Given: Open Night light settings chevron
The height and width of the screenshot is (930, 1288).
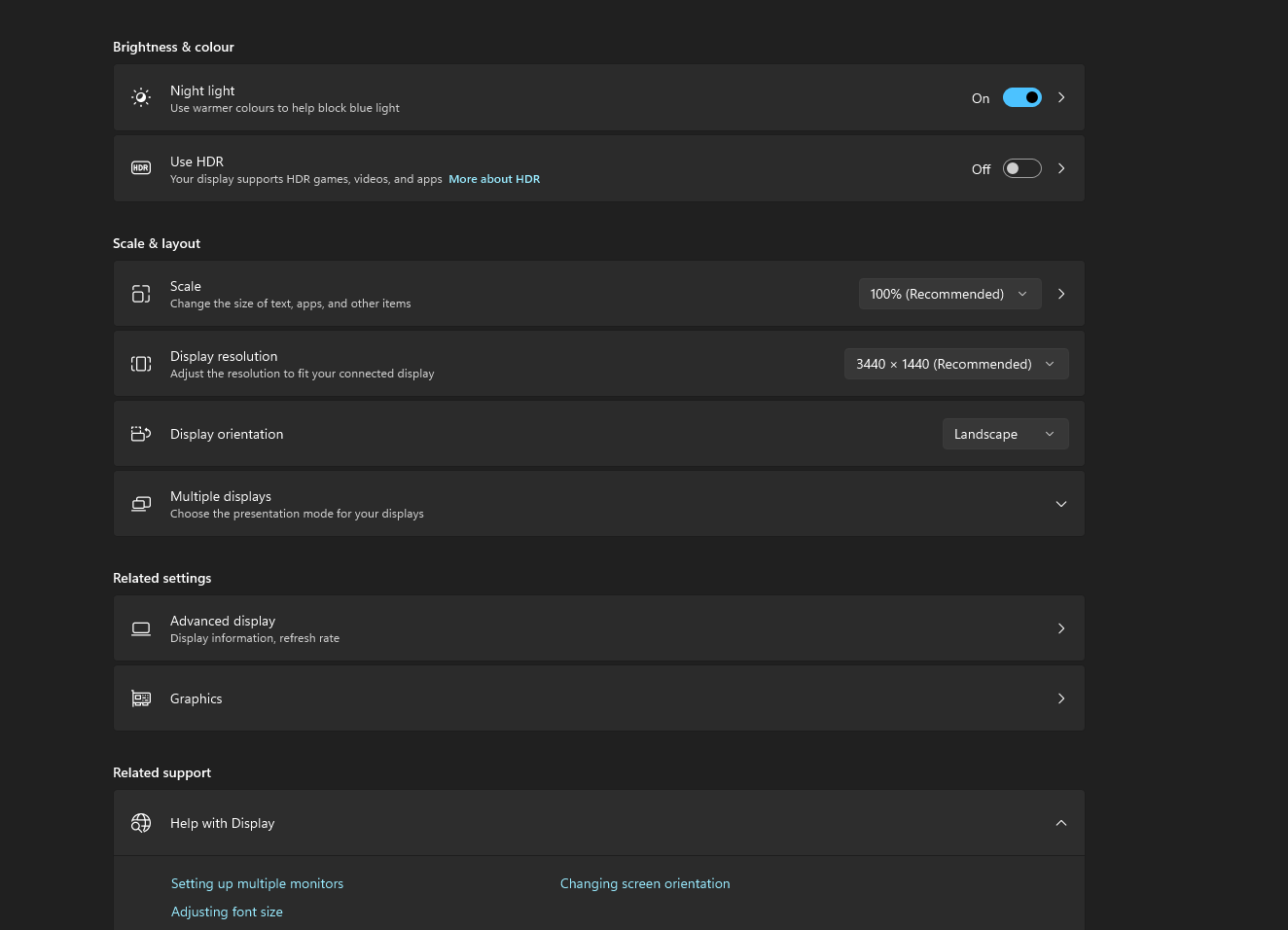Looking at the screenshot, I should pos(1061,97).
